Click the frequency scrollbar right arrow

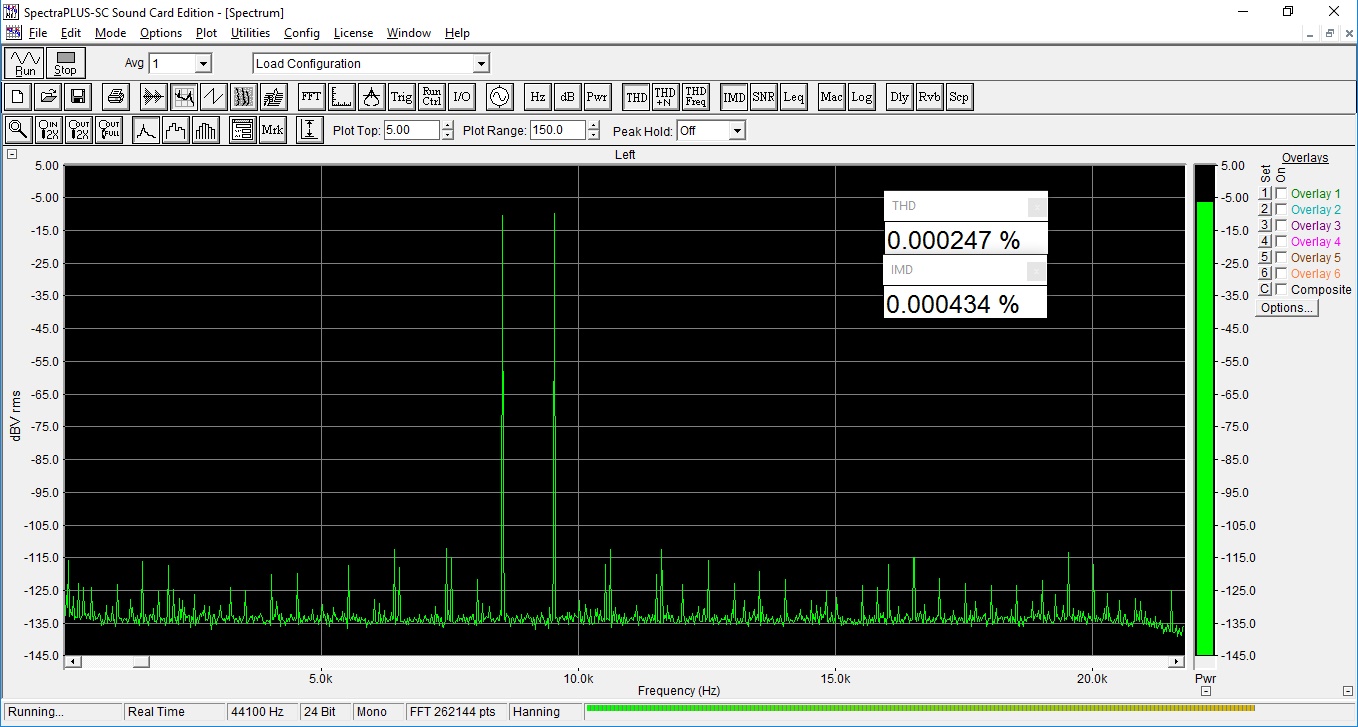(x=1177, y=662)
